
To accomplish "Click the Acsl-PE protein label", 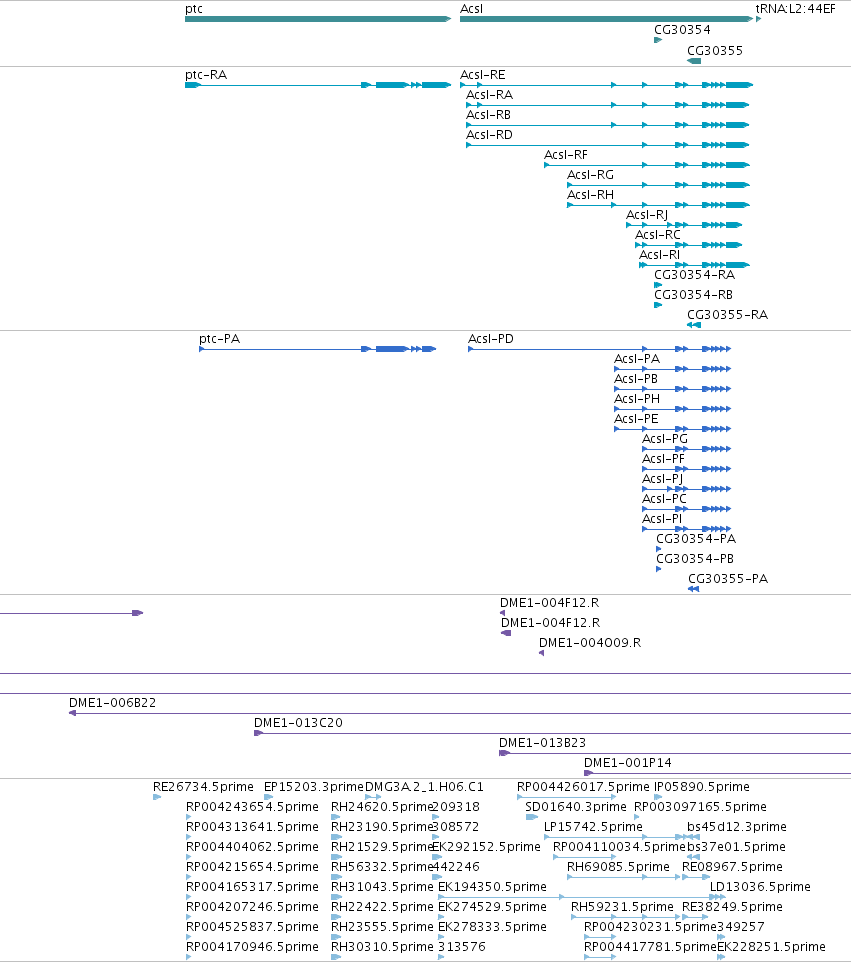I will [636, 418].
